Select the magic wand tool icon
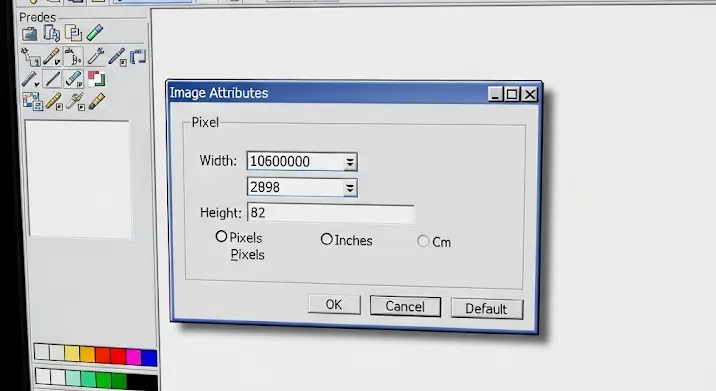Screen dimensions: 716x391 30,57
